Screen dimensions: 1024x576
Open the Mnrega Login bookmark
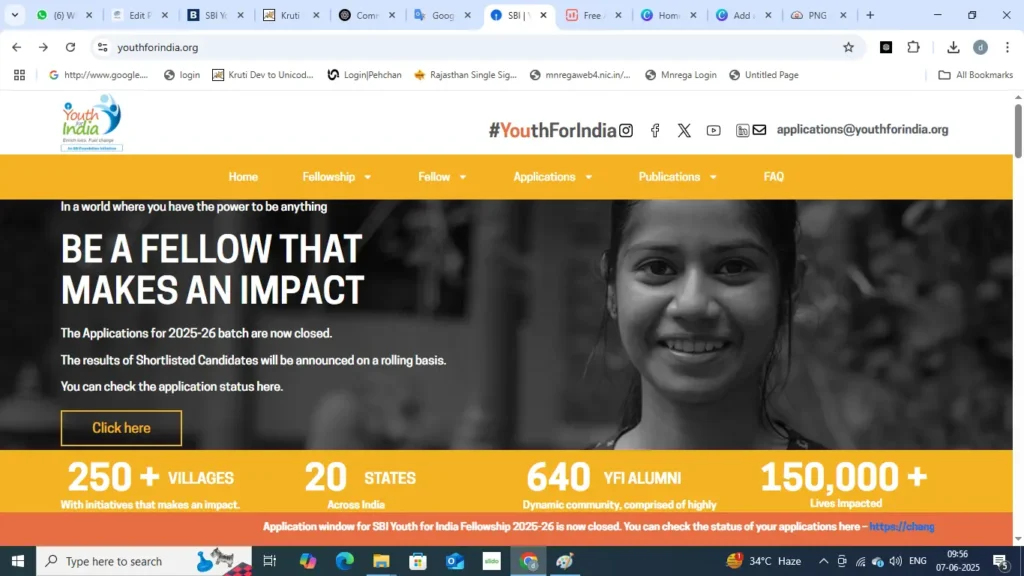[x=680, y=75]
